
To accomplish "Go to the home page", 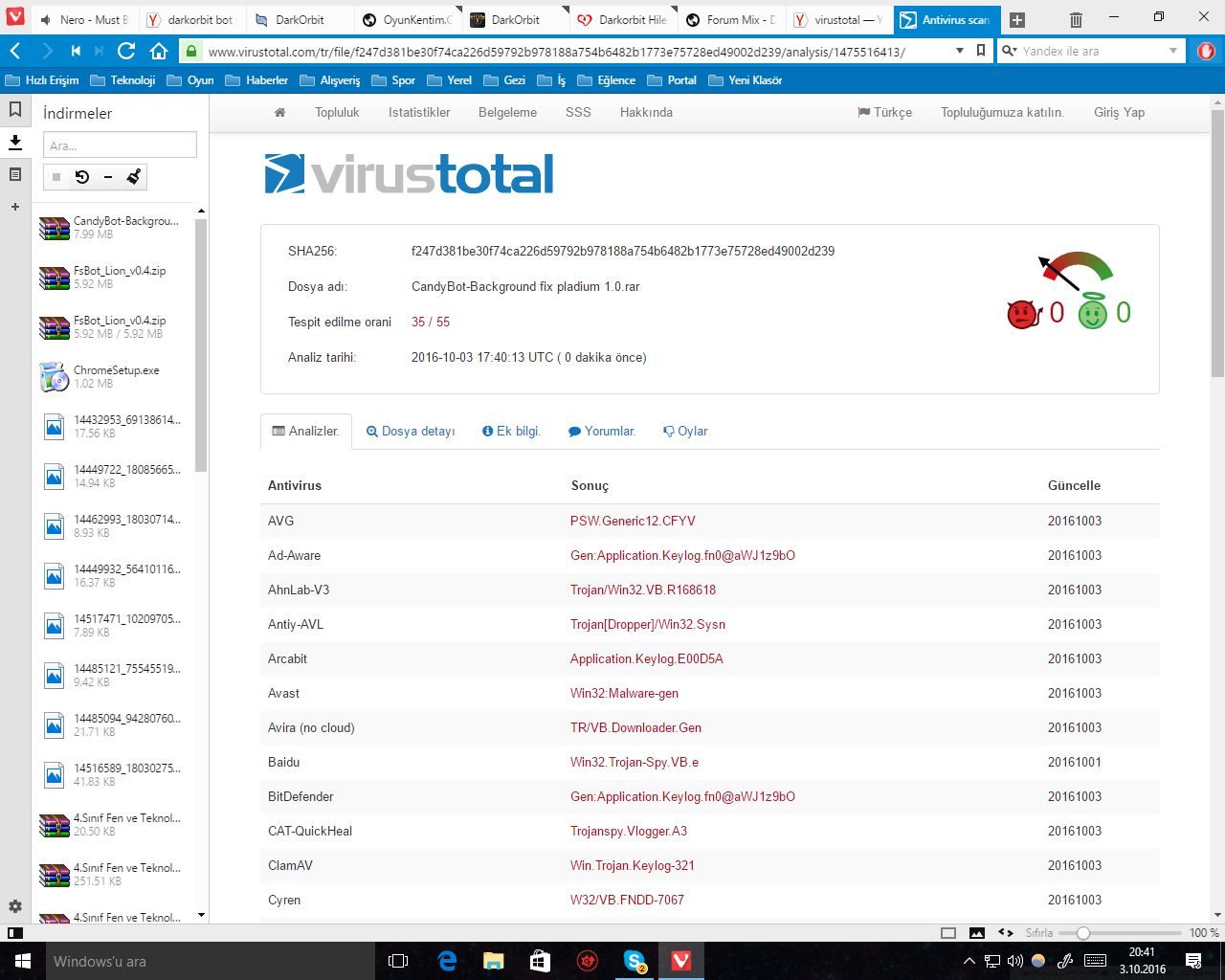I will point(159,51).
